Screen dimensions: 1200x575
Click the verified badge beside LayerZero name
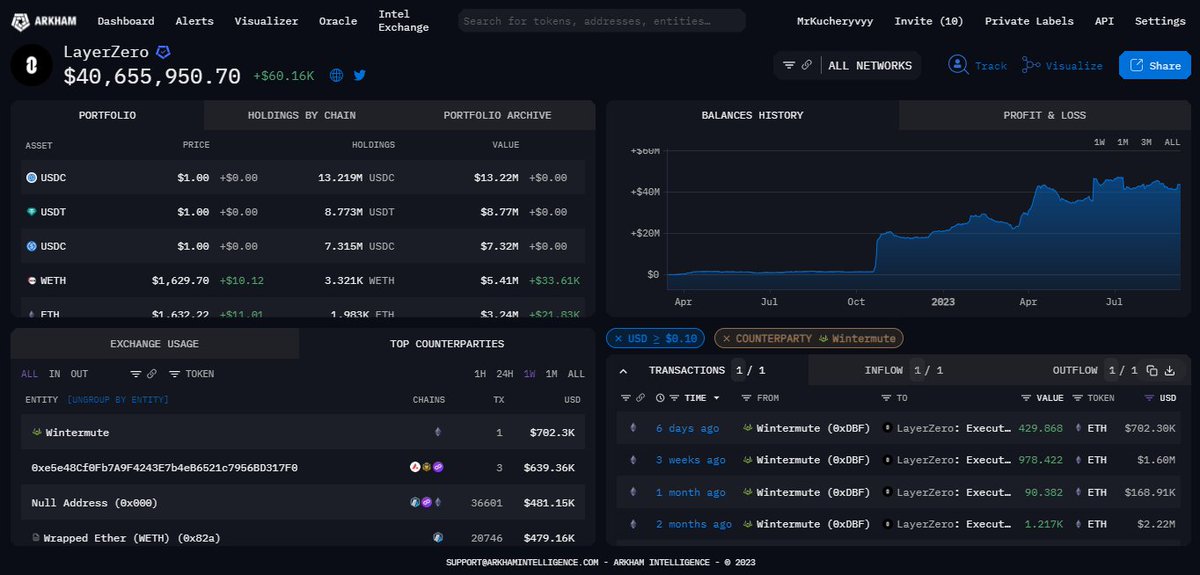[163, 51]
